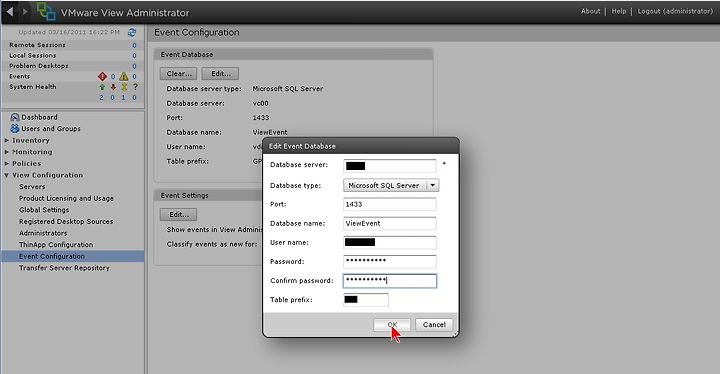
Task: Click the red down-arrow system health icon
Action: coord(113,87)
